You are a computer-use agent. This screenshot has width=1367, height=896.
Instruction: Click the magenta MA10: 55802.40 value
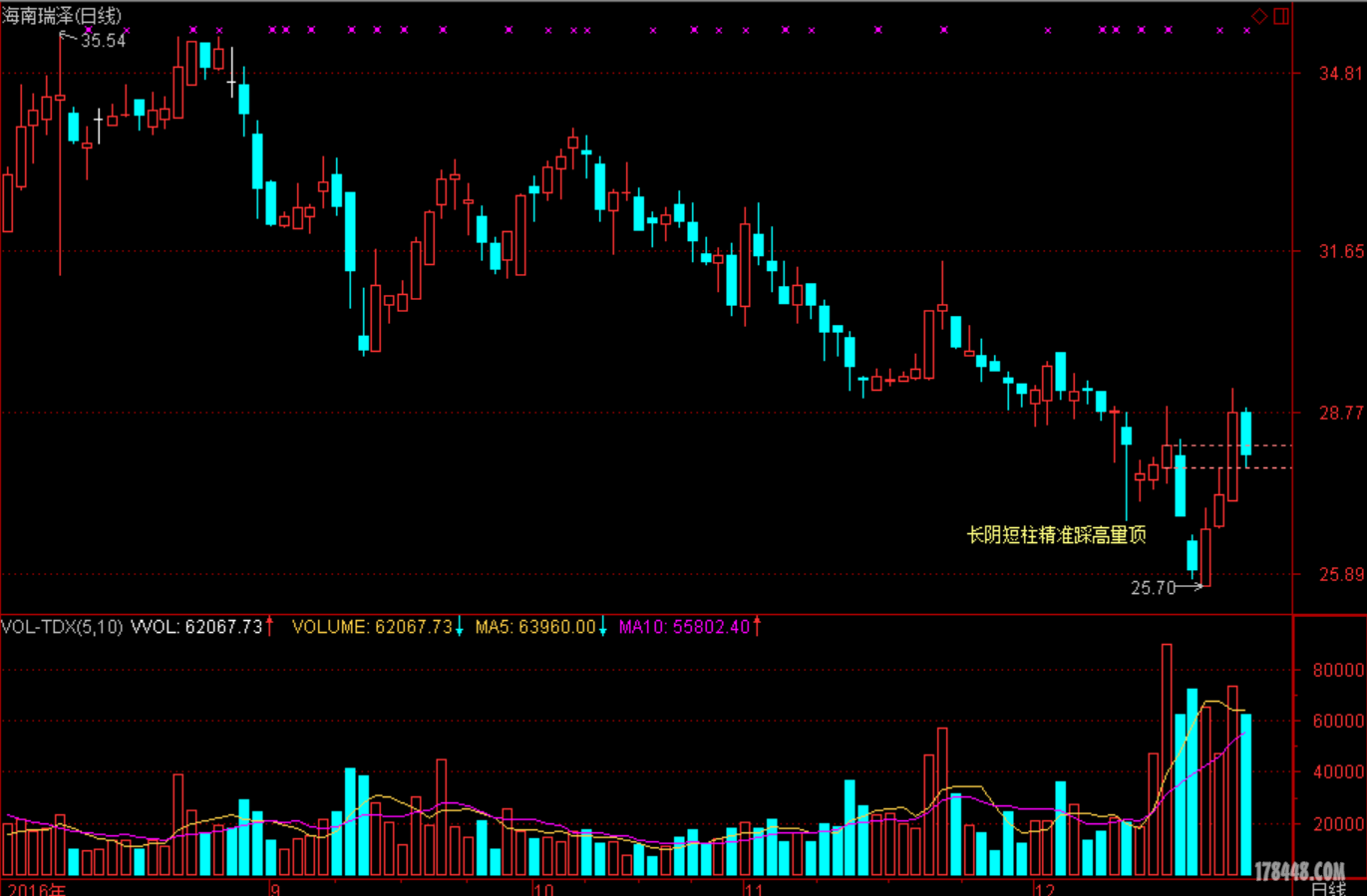(x=684, y=627)
